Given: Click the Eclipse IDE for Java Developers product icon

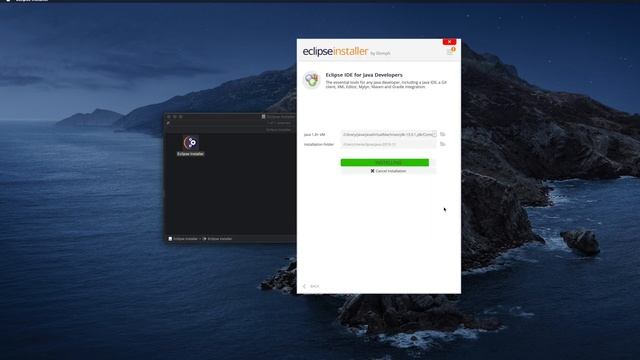Looking at the screenshot, I should coord(311,80).
